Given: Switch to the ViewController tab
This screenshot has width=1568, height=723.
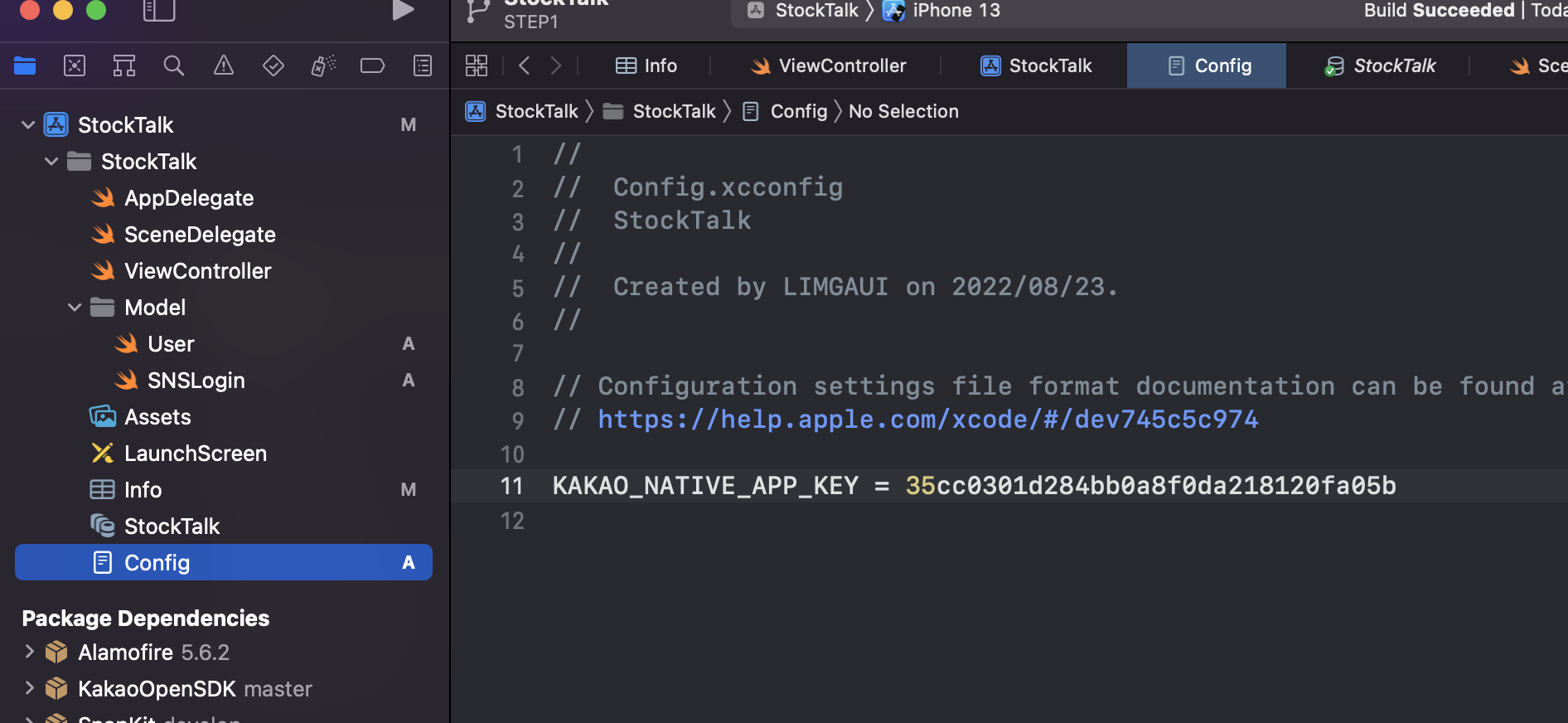Looking at the screenshot, I should tap(827, 66).
